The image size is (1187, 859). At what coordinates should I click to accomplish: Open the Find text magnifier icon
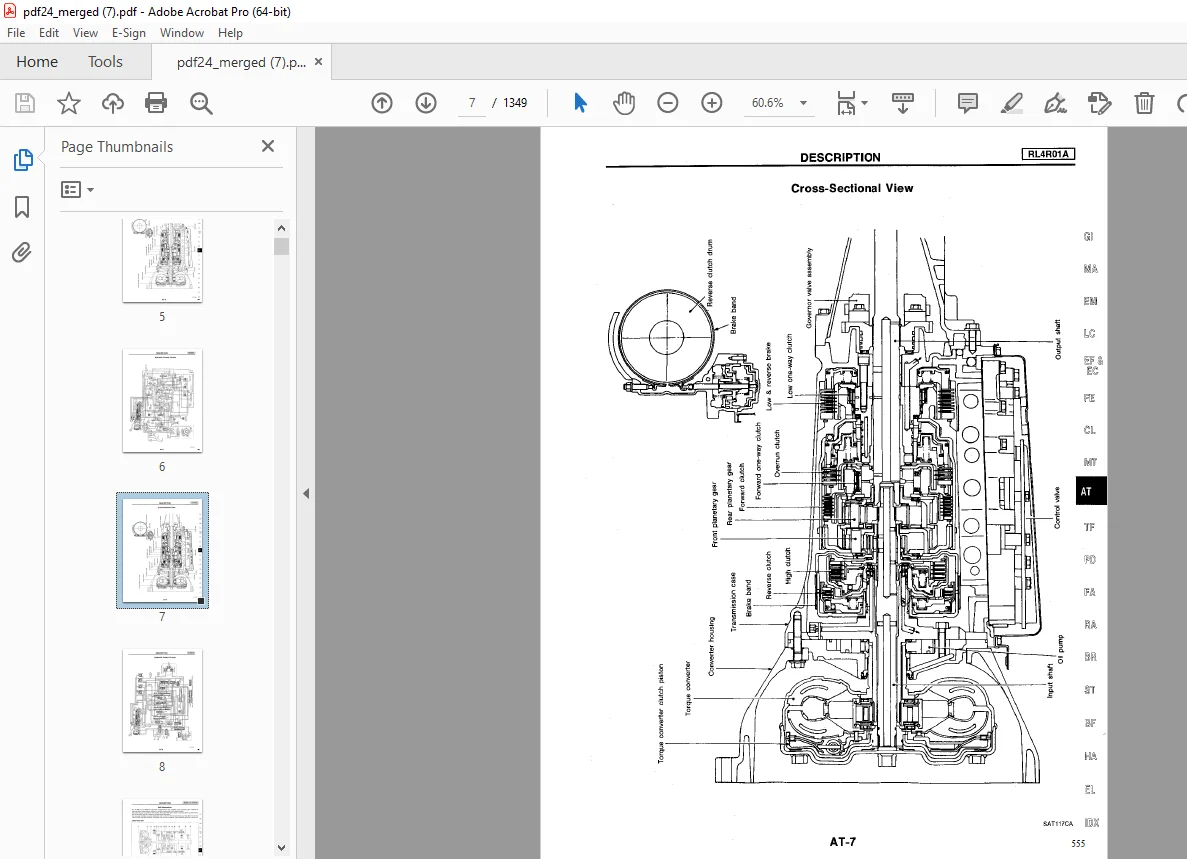pos(201,103)
